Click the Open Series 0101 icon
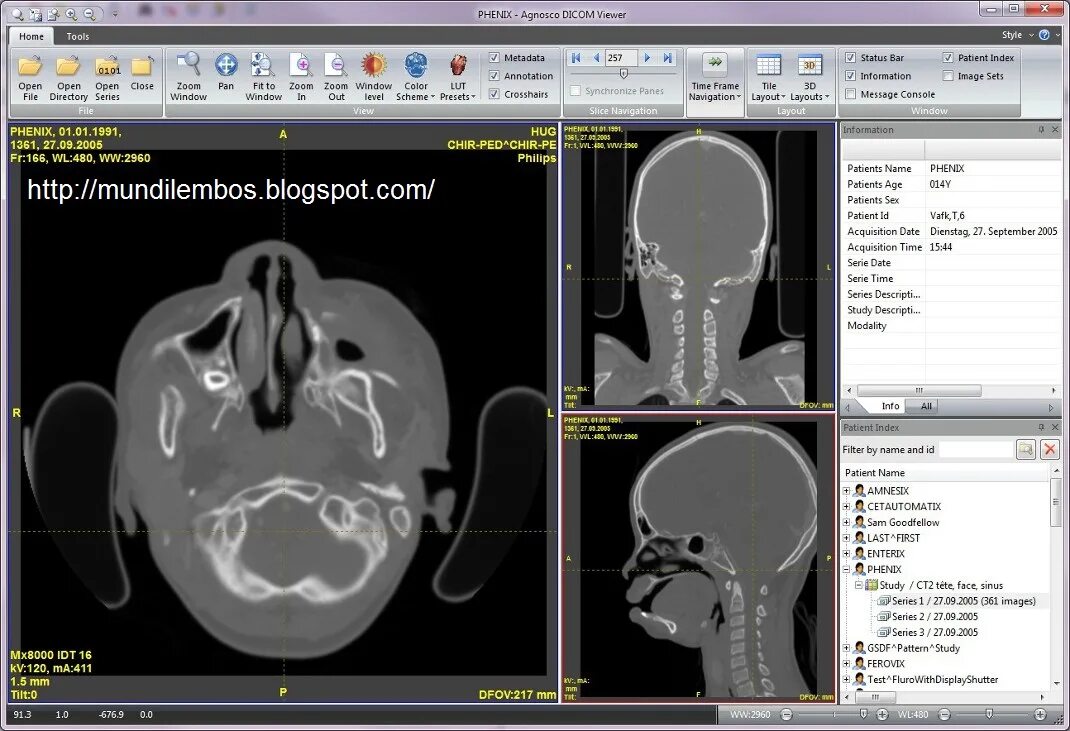 (107, 66)
